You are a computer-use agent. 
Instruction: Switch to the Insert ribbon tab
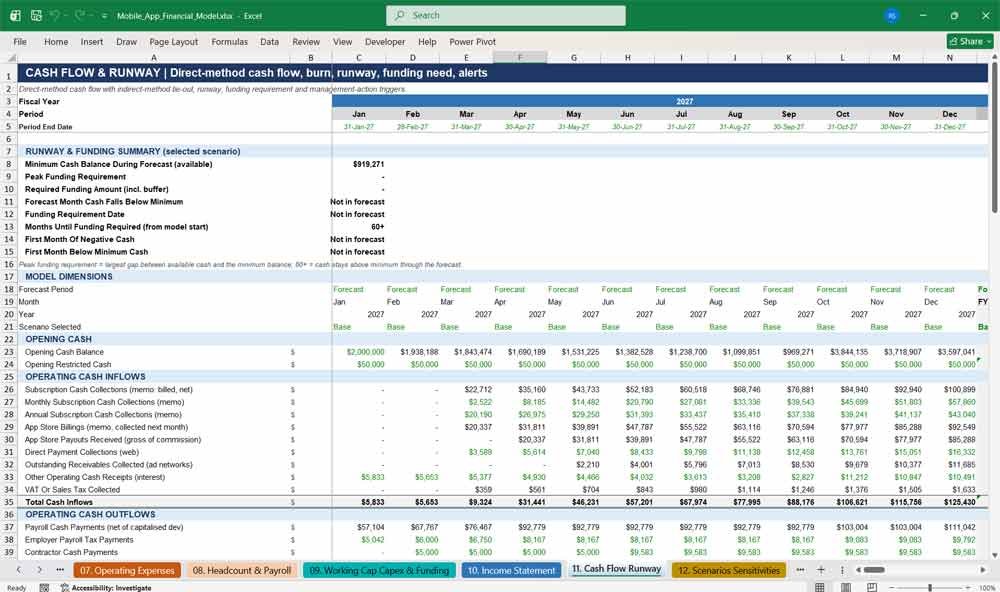coord(92,41)
